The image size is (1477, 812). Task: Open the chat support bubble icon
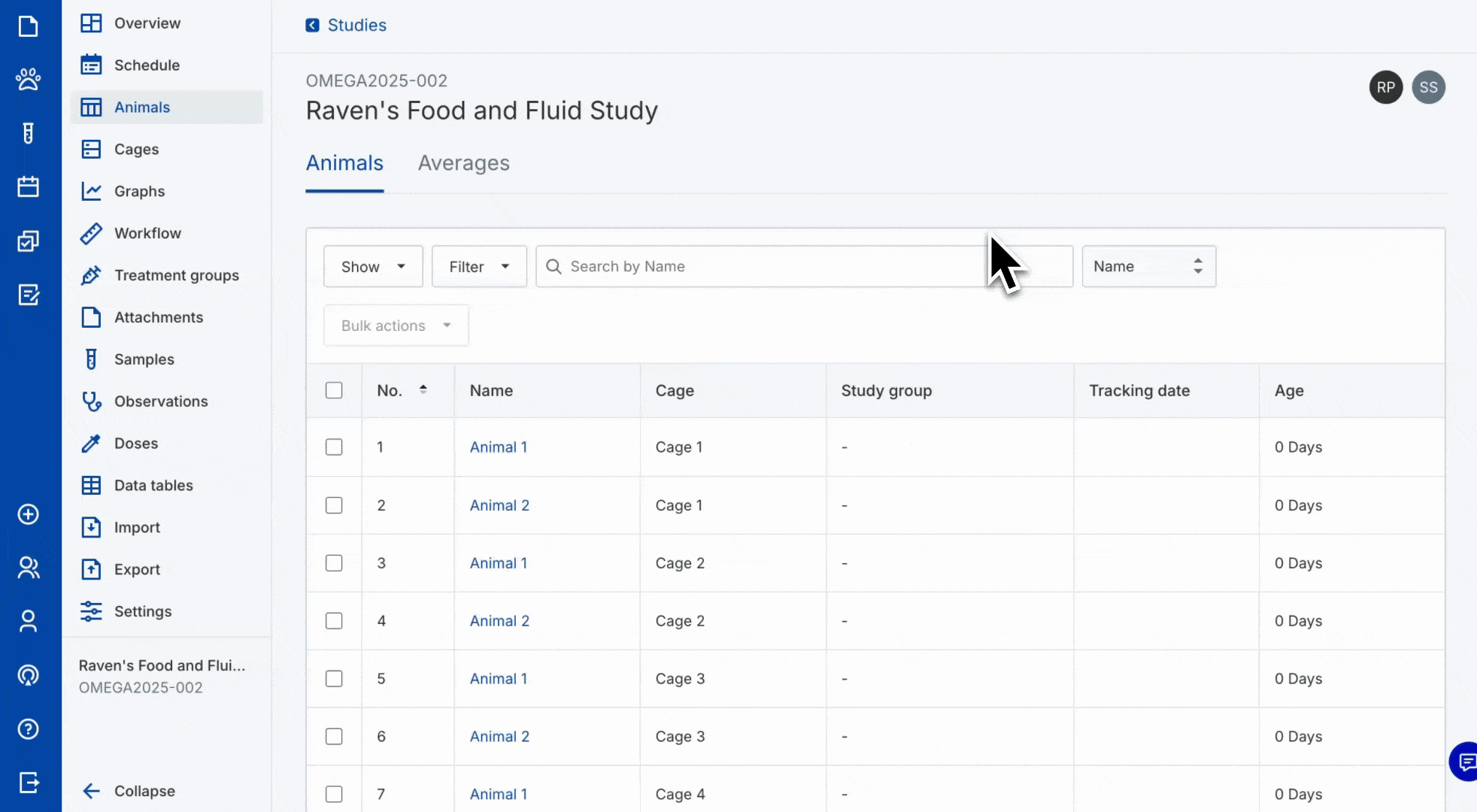(1466, 762)
